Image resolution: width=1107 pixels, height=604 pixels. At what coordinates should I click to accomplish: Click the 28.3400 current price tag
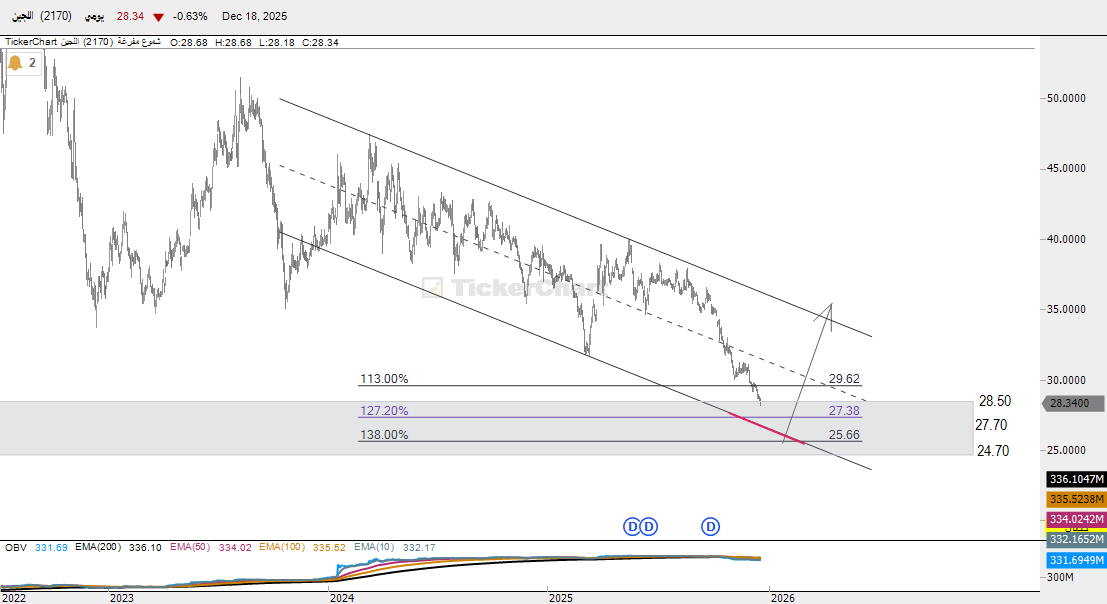pyautogui.click(x=1074, y=404)
